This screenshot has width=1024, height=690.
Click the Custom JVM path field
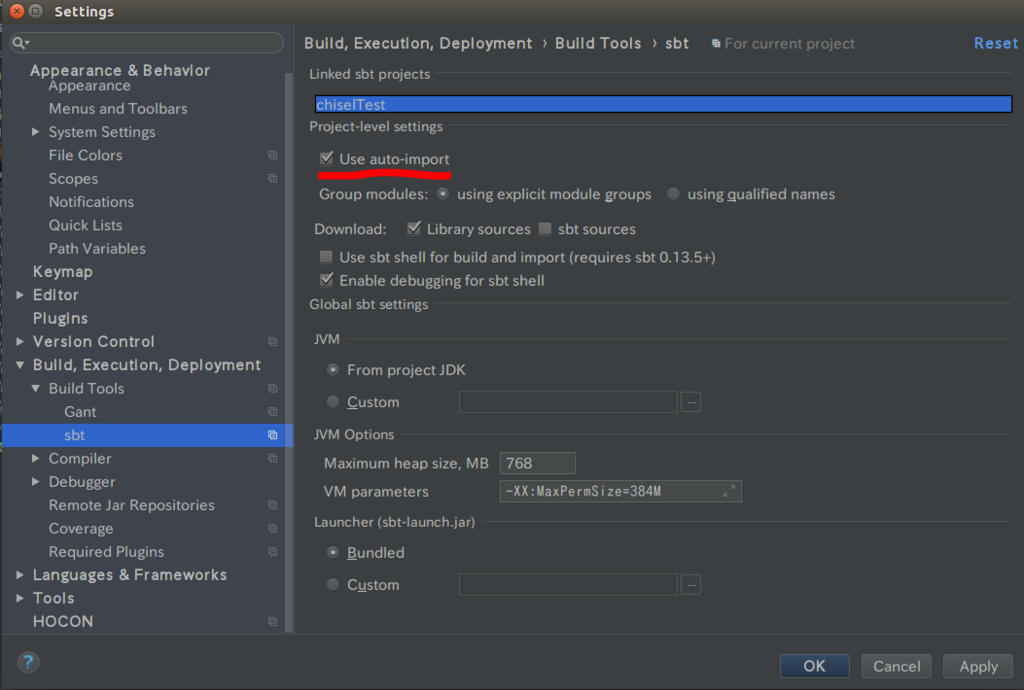[568, 402]
